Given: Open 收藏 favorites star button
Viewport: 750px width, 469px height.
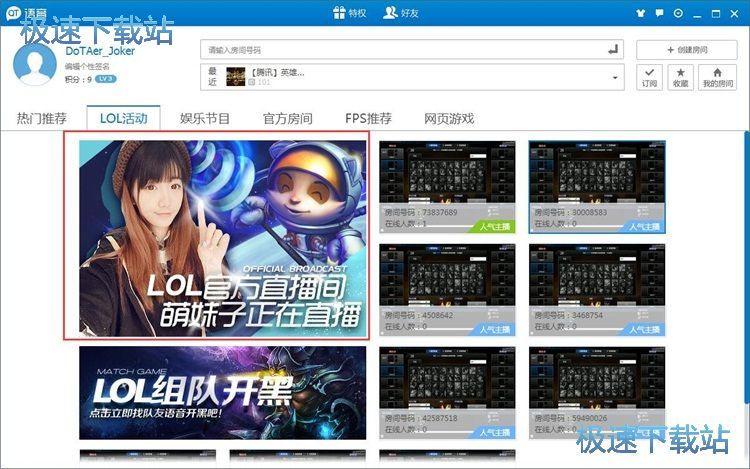Looking at the screenshot, I should (680, 77).
